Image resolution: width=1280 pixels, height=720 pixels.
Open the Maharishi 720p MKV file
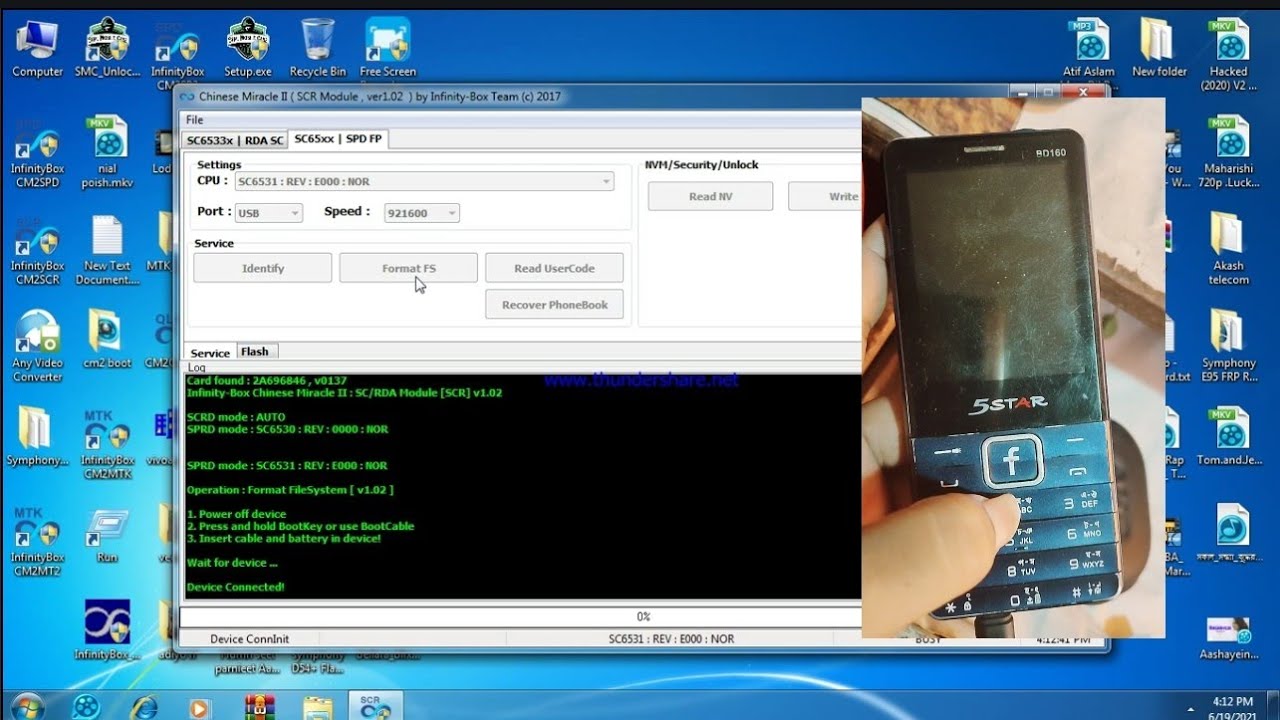click(x=1229, y=152)
